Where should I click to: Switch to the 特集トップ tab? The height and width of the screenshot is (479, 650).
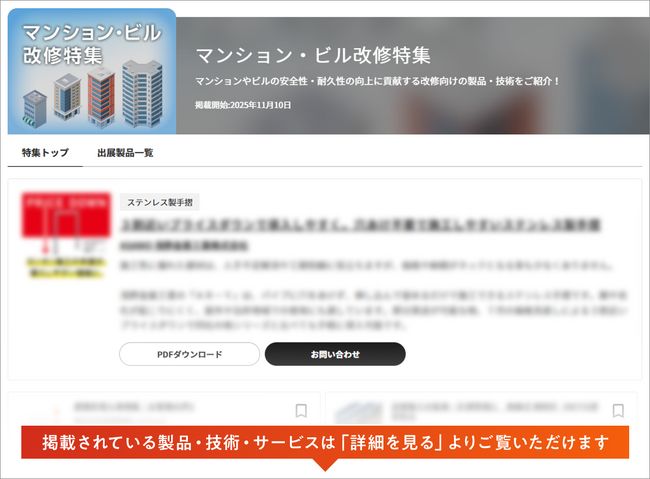(x=45, y=153)
